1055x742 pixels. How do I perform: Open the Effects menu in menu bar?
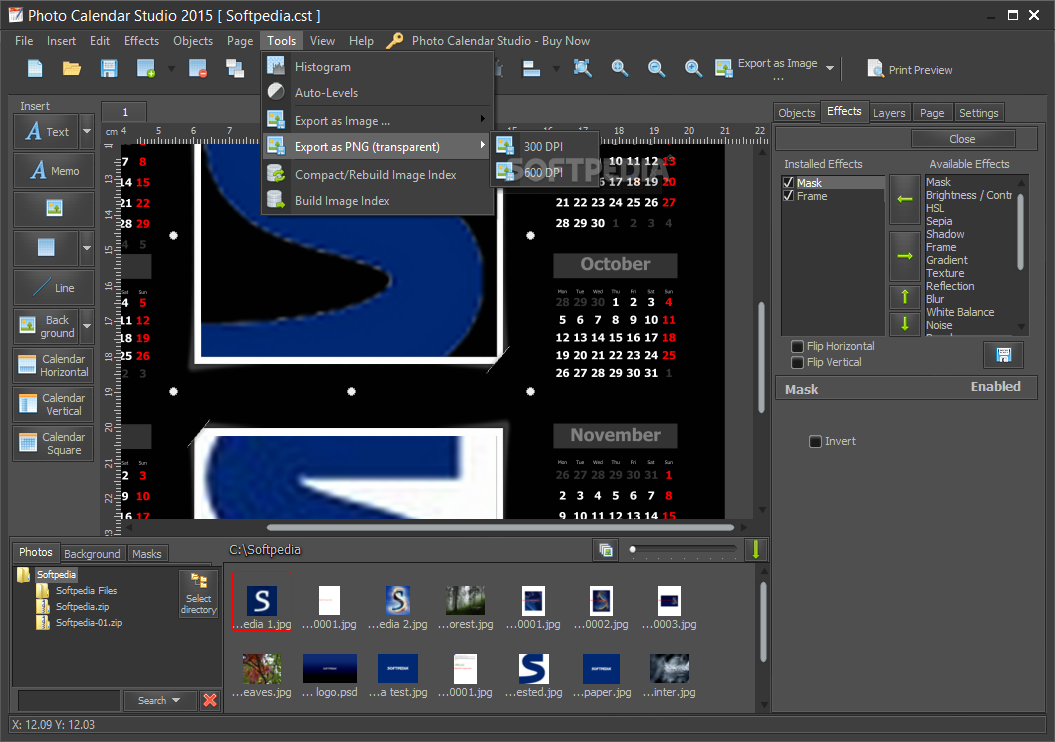pyautogui.click(x=141, y=41)
